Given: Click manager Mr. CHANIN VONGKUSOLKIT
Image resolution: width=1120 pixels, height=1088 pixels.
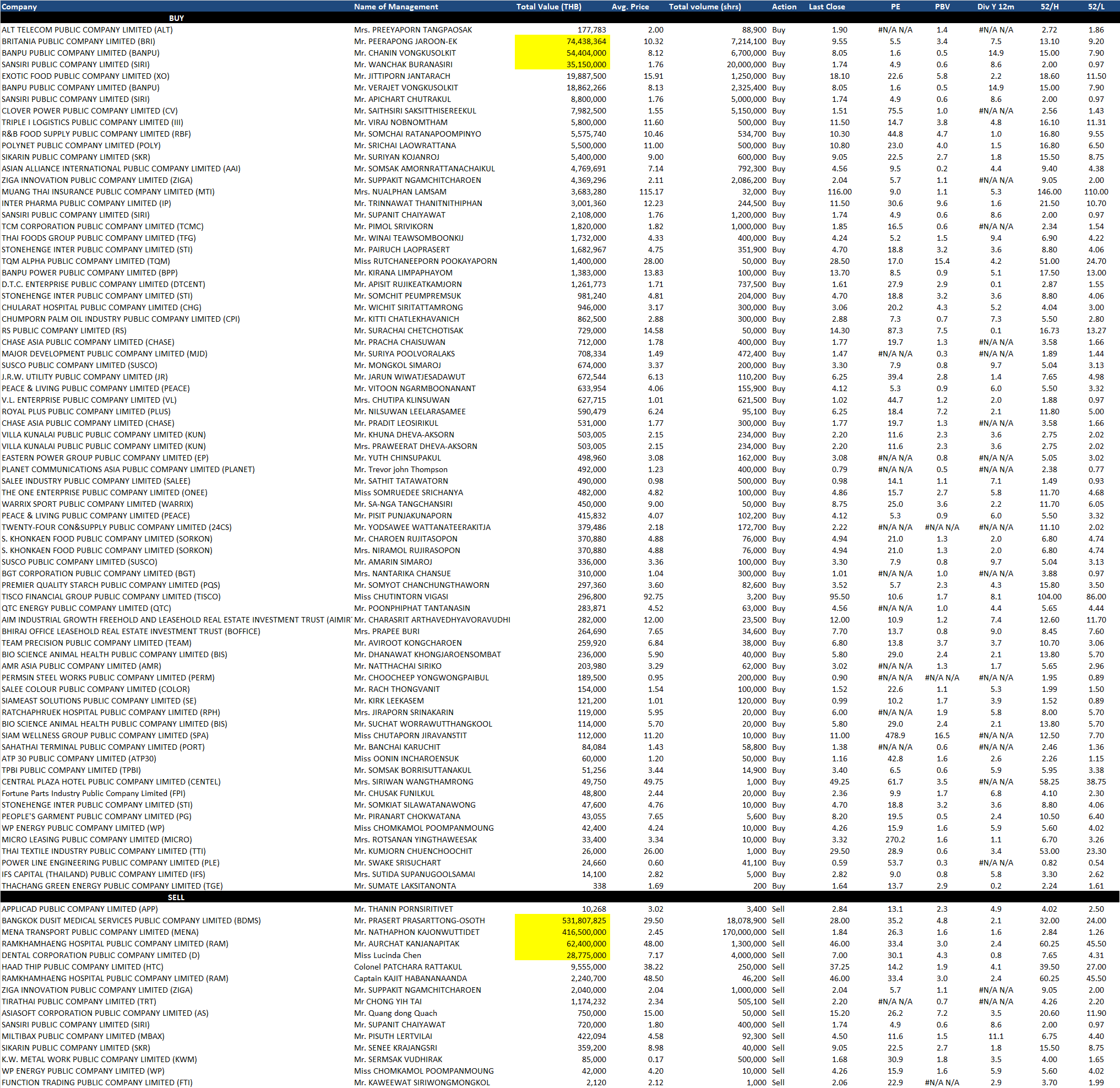Looking at the screenshot, I should click(405, 52).
